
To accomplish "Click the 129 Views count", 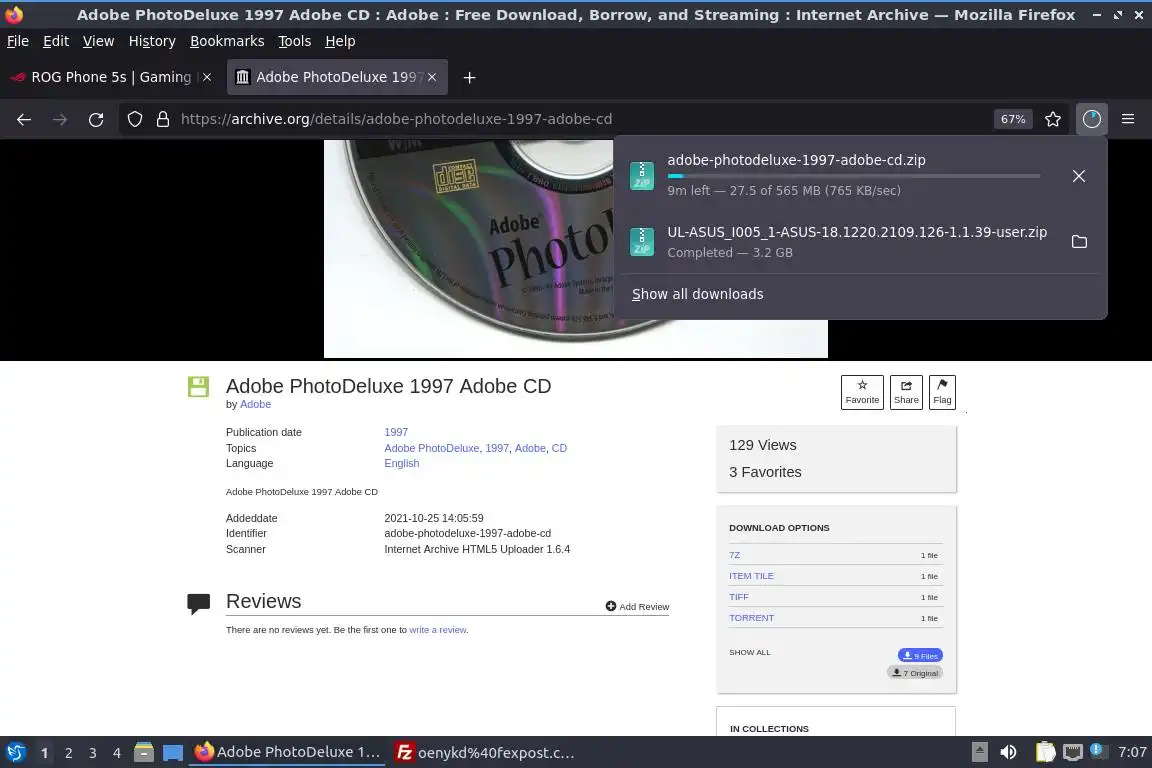I will click(763, 445).
